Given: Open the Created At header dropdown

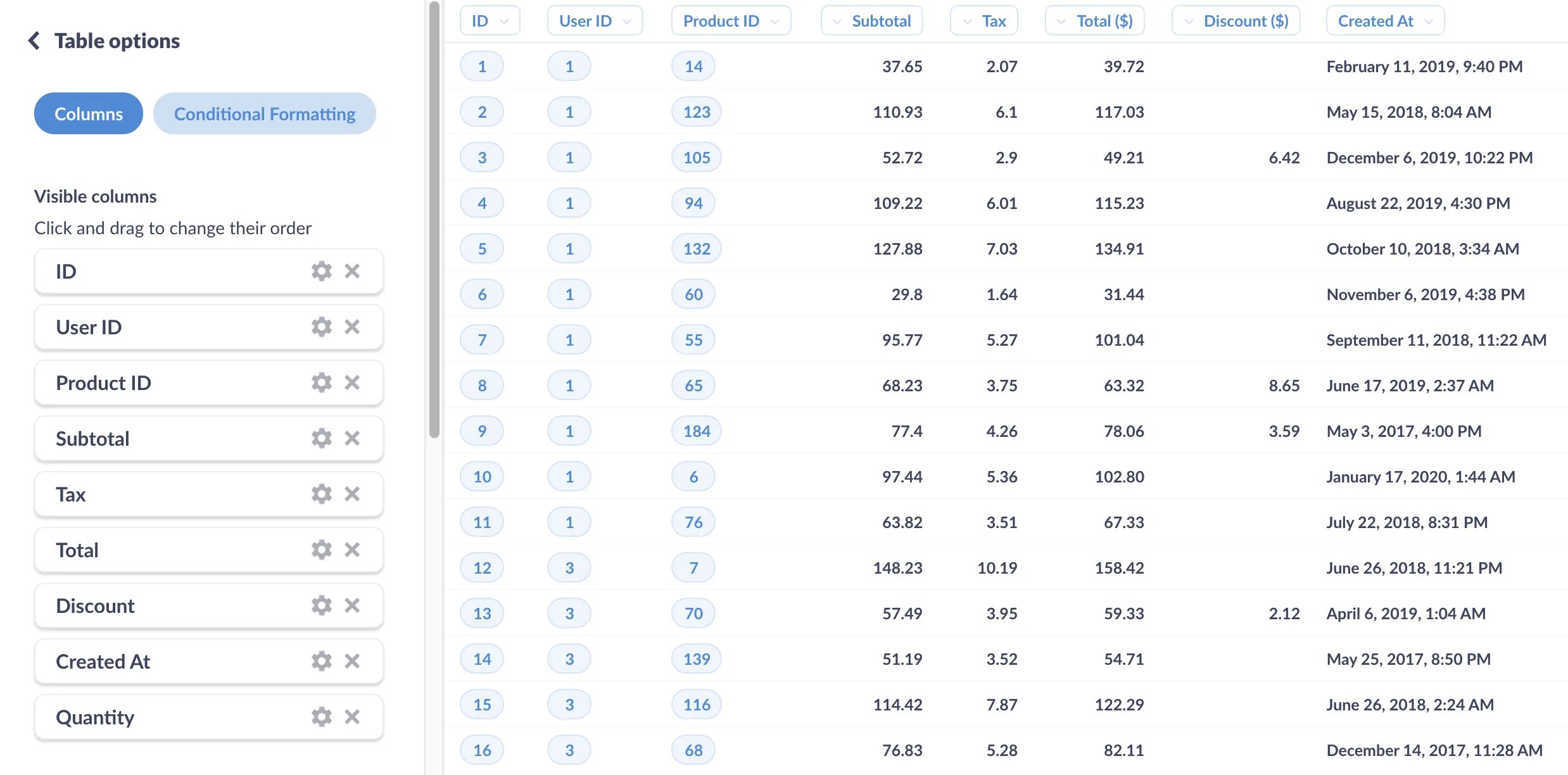Looking at the screenshot, I should (x=1429, y=21).
